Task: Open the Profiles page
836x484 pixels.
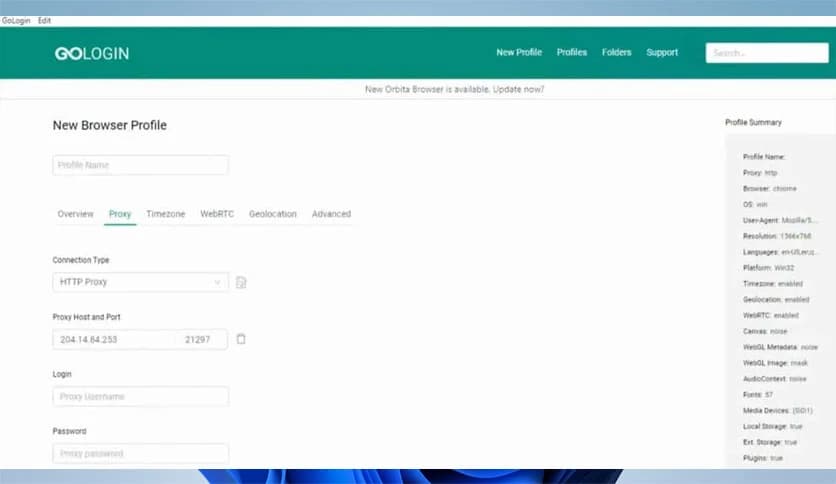Action: coord(572,52)
